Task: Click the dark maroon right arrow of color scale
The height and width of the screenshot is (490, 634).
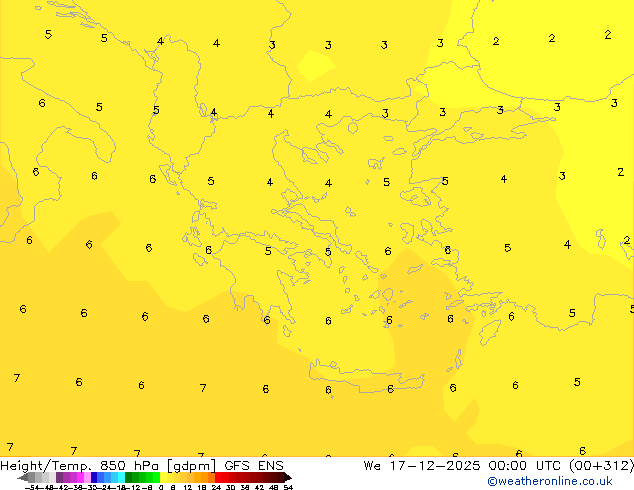Action: [288, 478]
